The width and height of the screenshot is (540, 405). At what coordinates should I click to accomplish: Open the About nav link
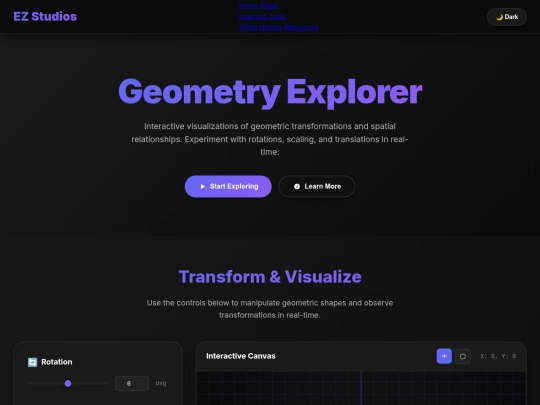tap(269, 6)
